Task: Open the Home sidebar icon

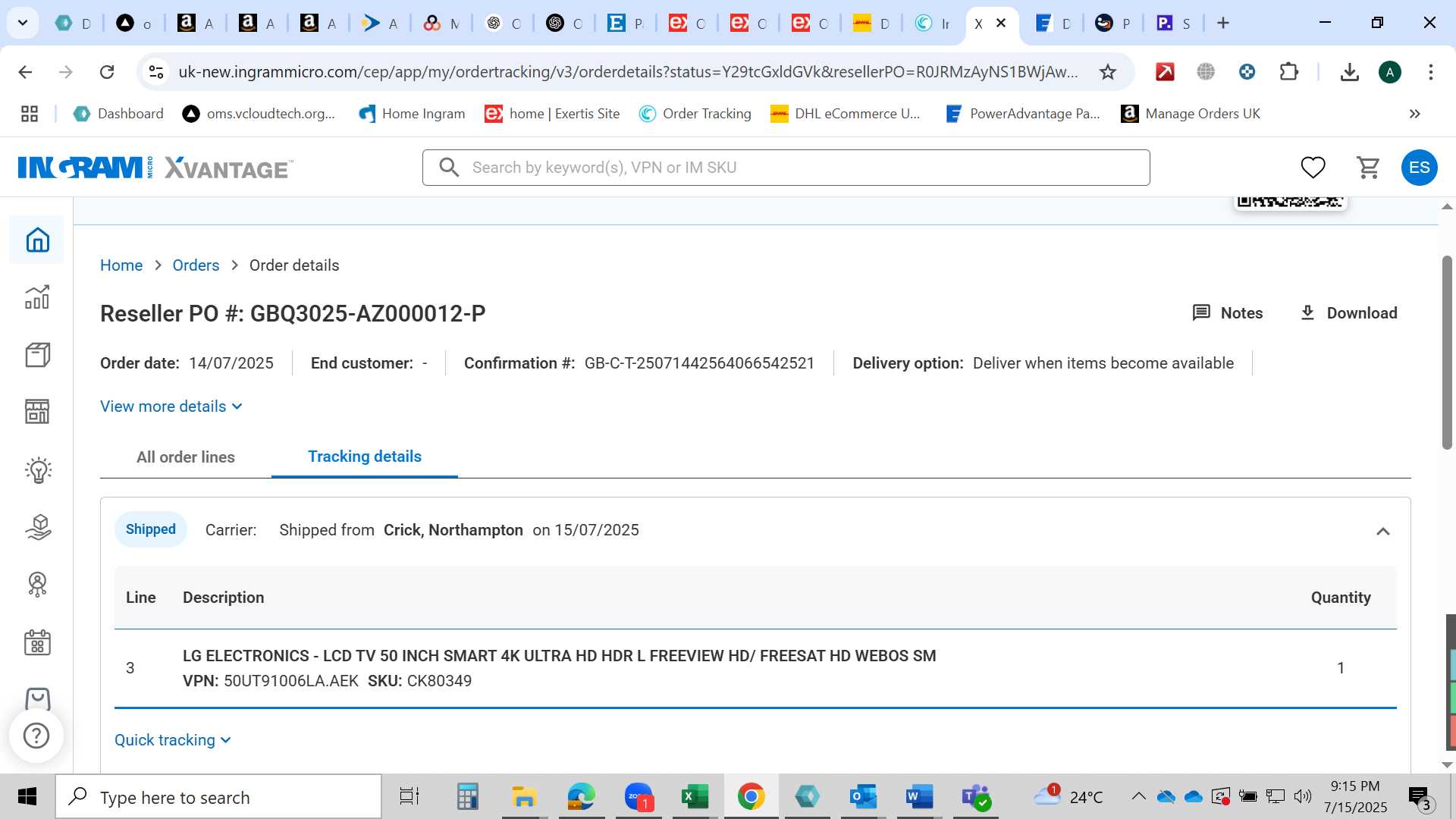Action: tap(37, 240)
